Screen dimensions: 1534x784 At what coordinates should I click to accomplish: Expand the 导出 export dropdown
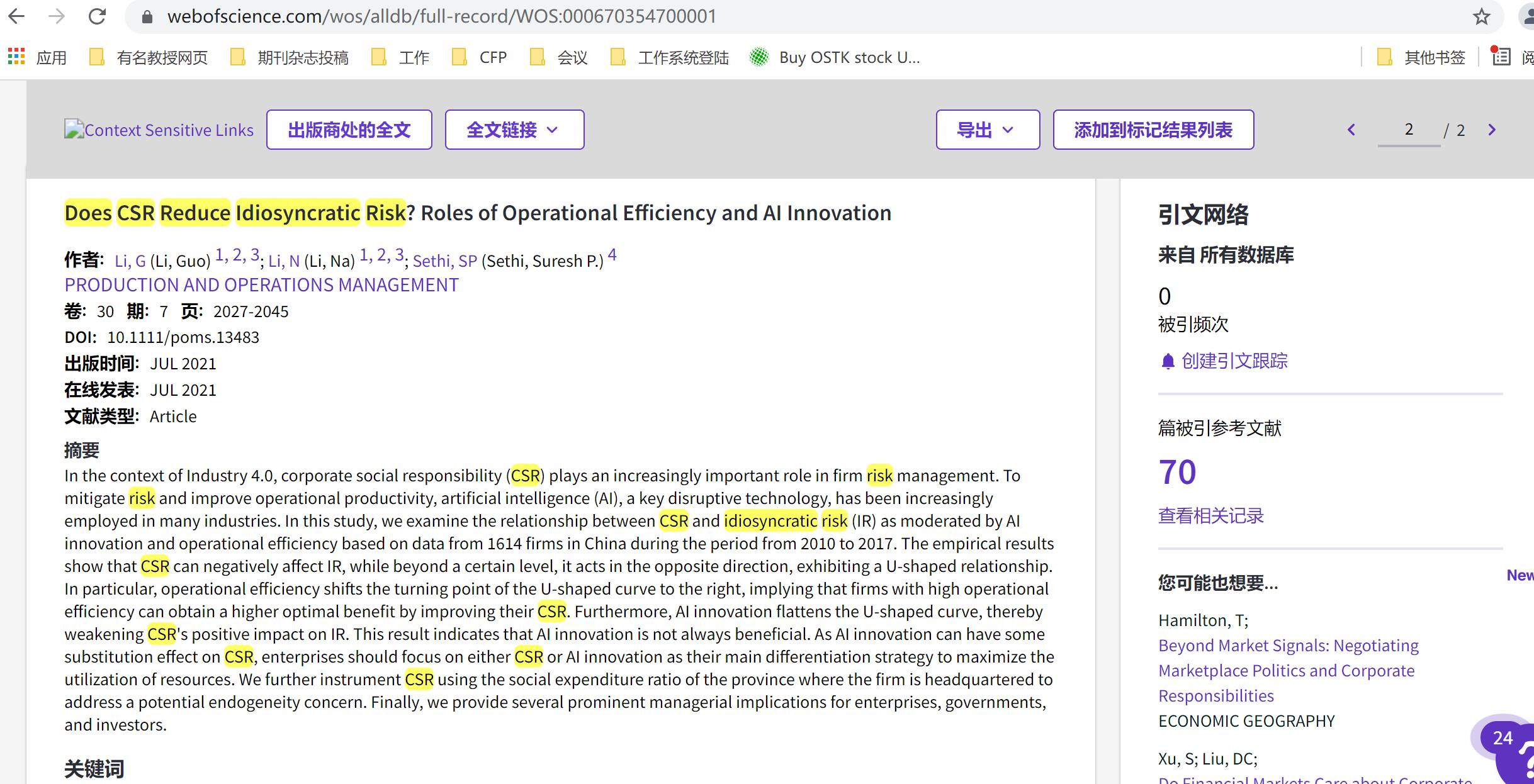987,130
